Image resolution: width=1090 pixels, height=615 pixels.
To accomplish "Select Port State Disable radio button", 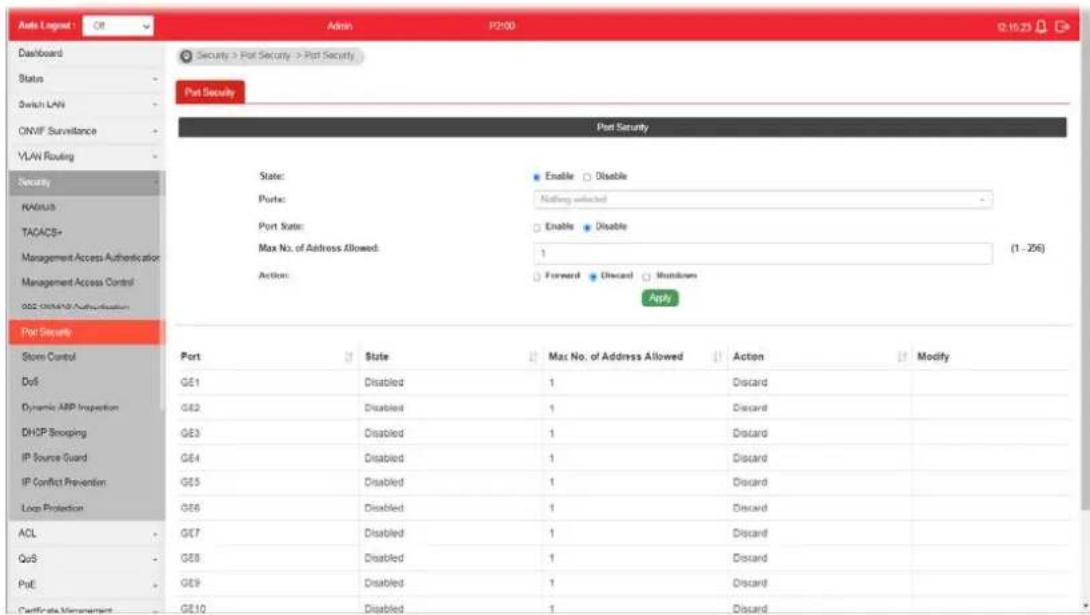I will [587, 227].
